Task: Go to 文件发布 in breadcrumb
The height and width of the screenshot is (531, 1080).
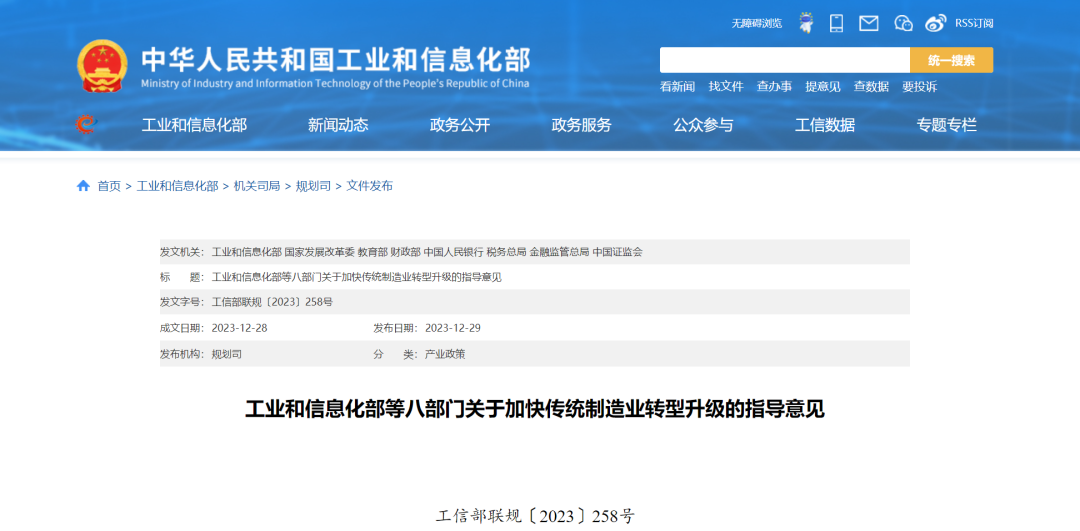Action: [x=370, y=186]
